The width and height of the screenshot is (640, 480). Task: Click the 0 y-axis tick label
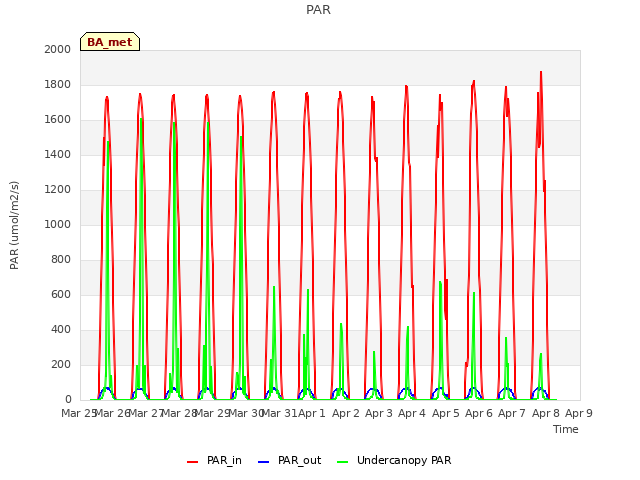pyautogui.click(x=68, y=400)
